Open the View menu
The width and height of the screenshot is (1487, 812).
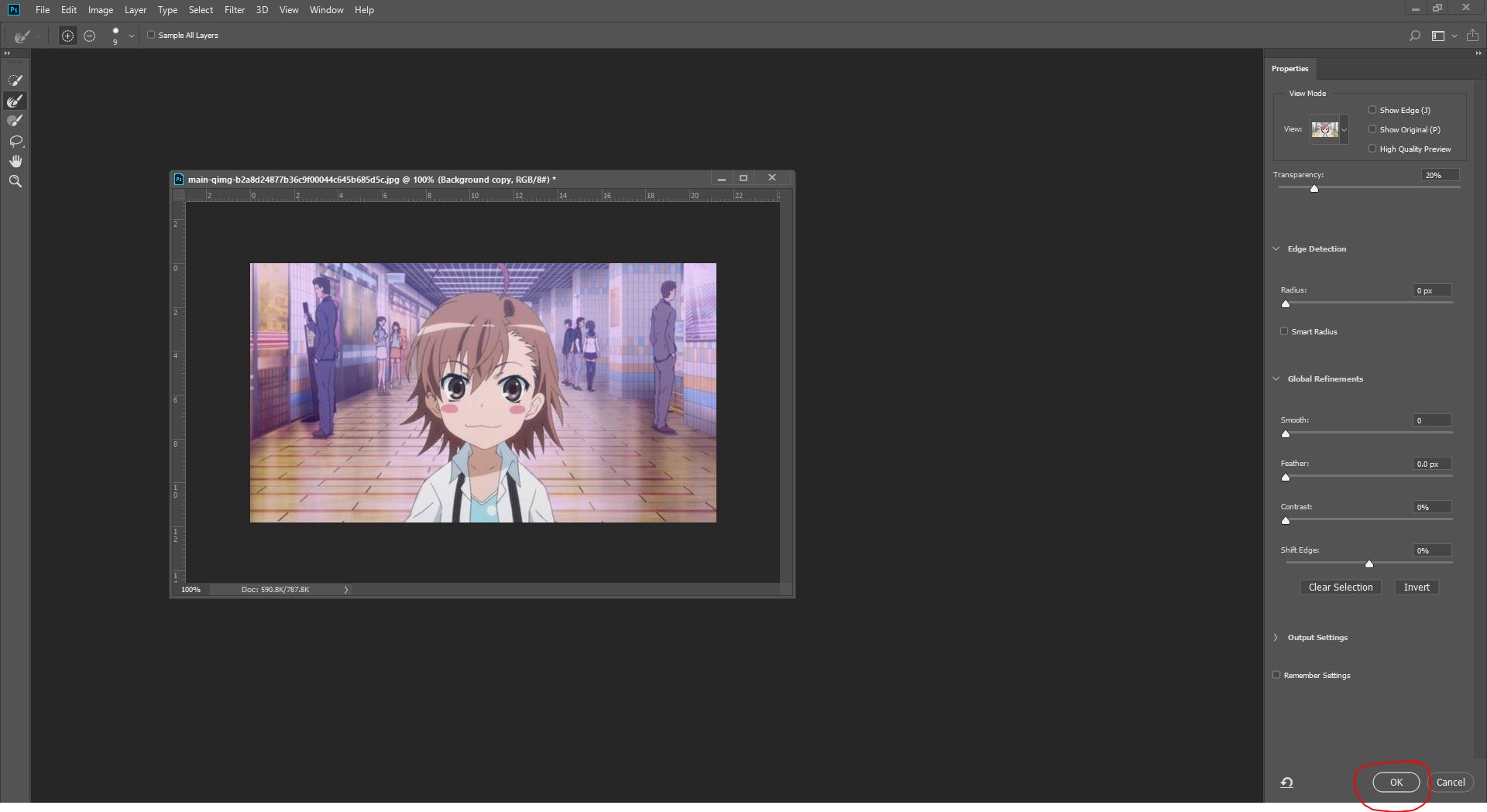coord(289,10)
